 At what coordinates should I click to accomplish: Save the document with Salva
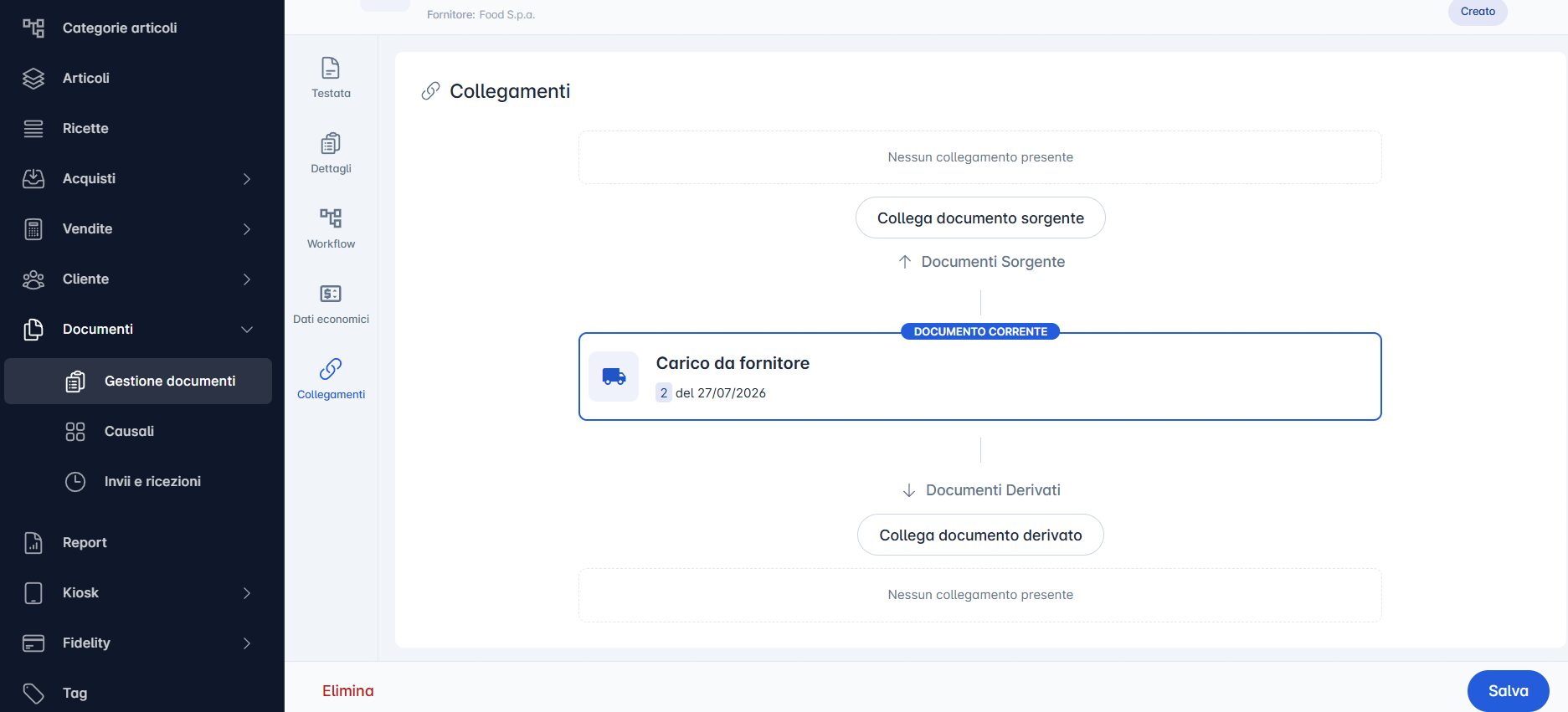pyautogui.click(x=1508, y=691)
